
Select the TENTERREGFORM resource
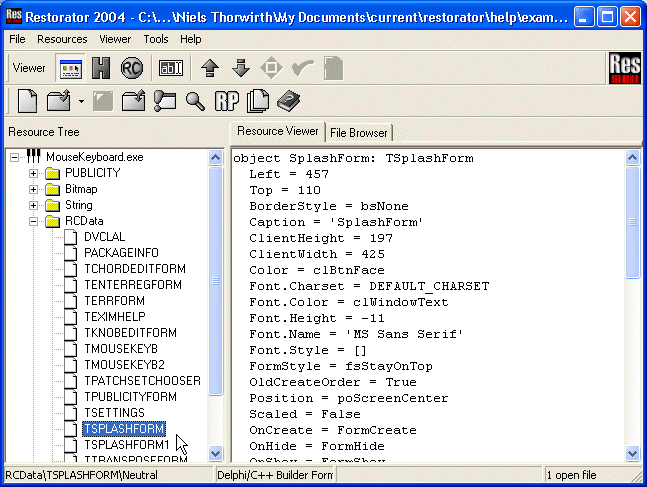pos(133,285)
